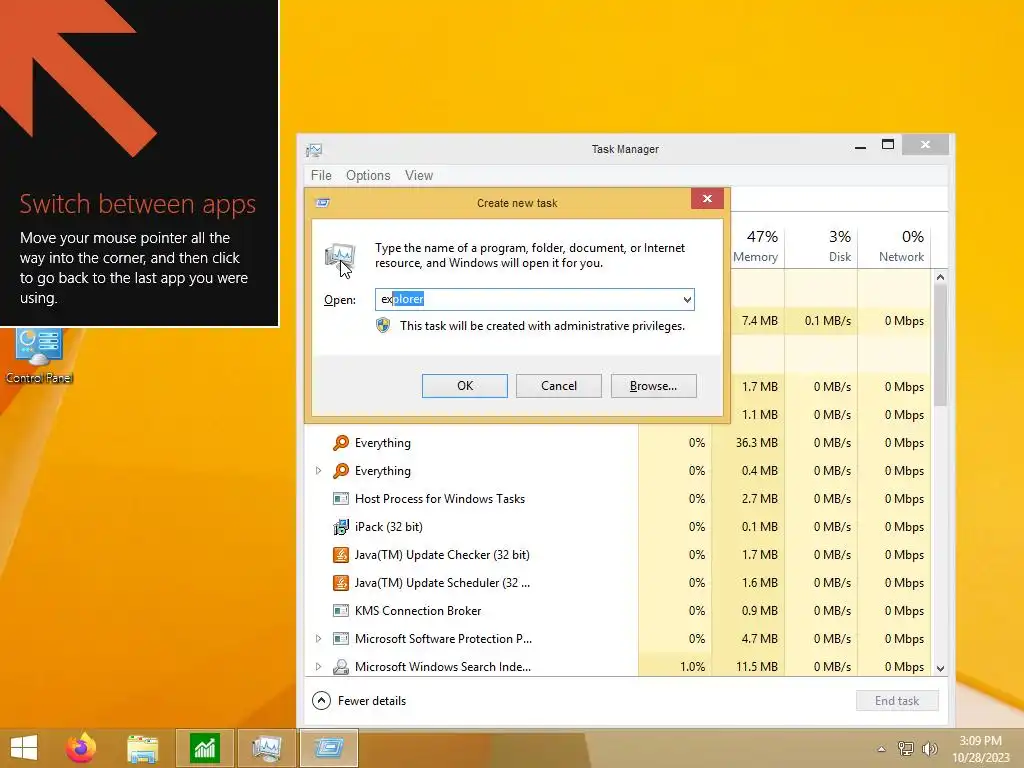Launch Firefox from the taskbar
Screen dimensions: 1024x768
coord(81,748)
